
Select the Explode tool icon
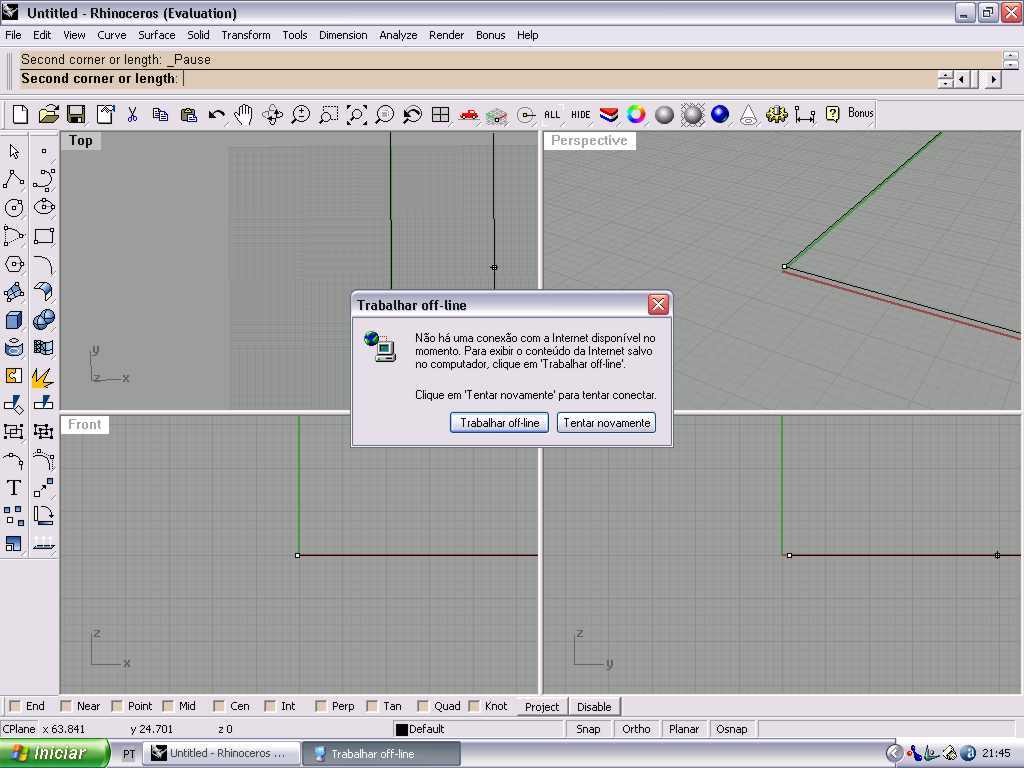tap(43, 377)
